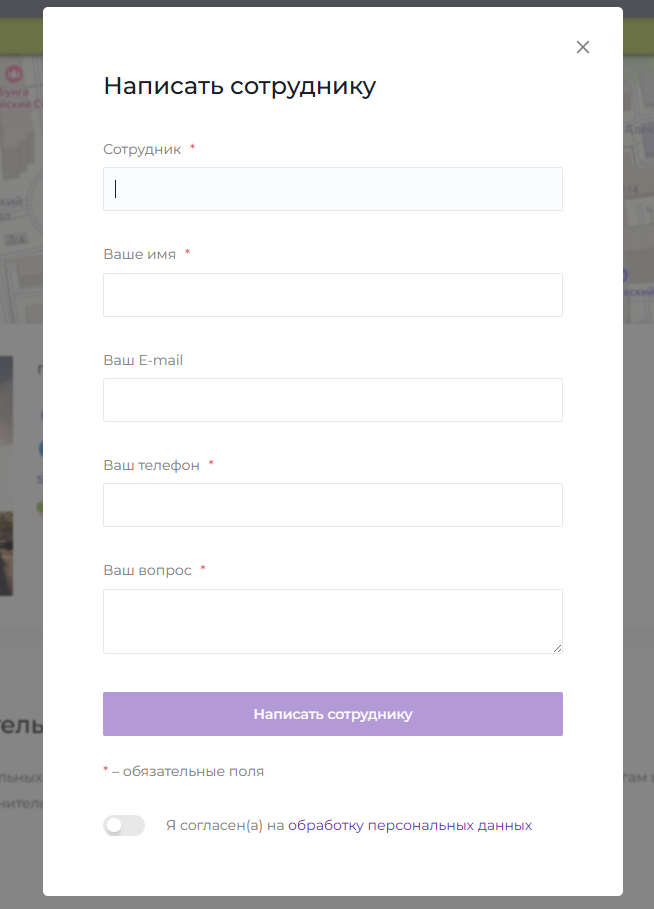
Task: Click the red asterisk beside Сотрудник
Action: pyautogui.click(x=192, y=149)
